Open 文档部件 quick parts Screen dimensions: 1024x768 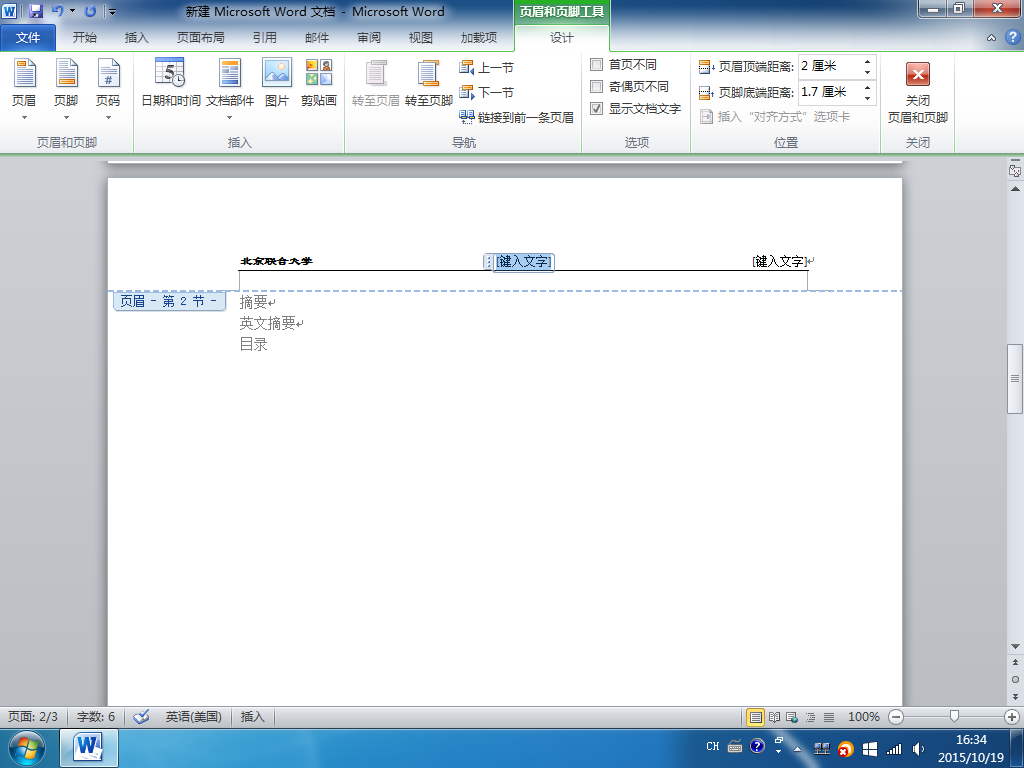[x=230, y=89]
